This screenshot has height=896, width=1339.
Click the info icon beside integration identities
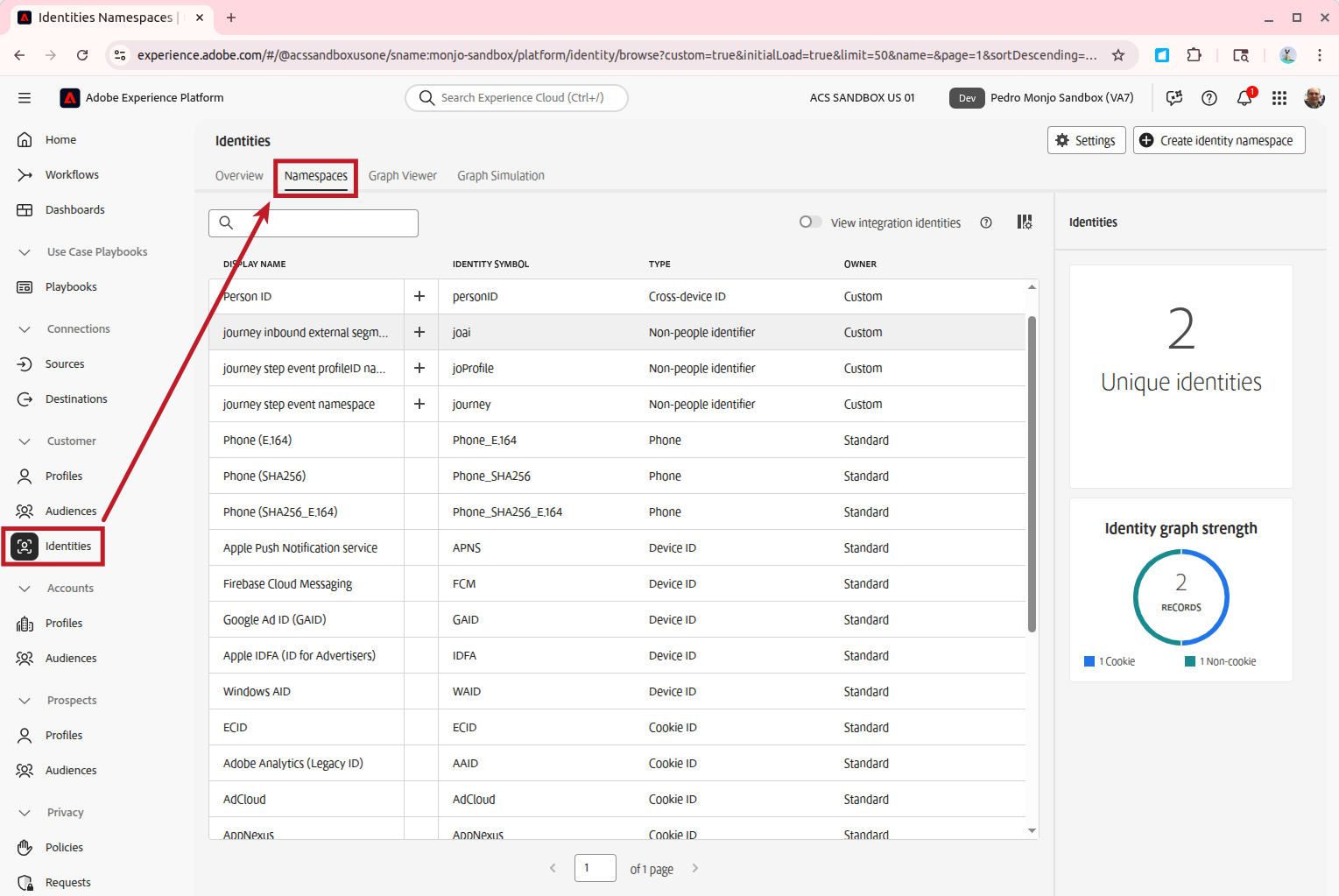point(986,222)
